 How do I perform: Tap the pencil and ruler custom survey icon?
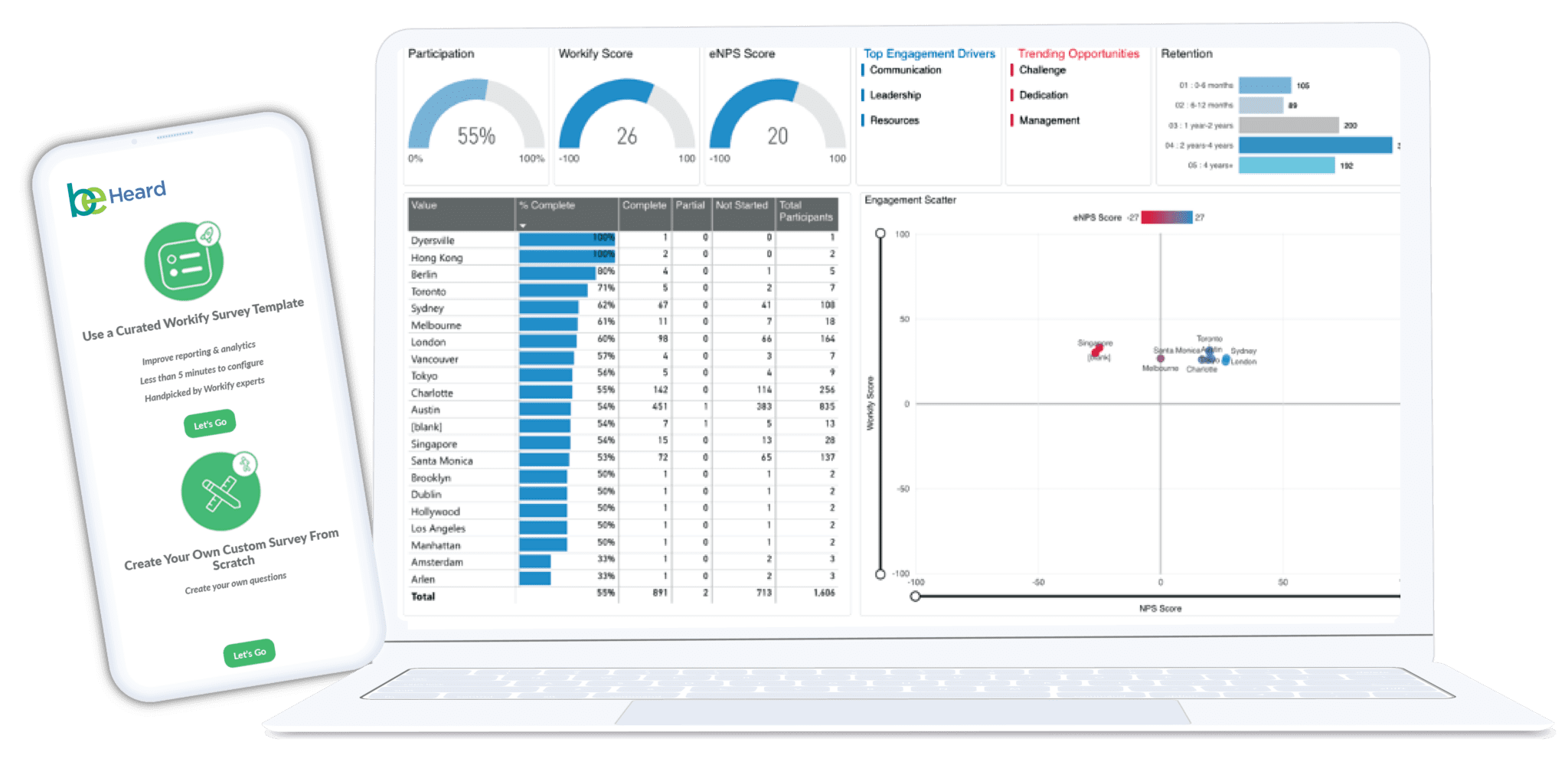(221, 492)
